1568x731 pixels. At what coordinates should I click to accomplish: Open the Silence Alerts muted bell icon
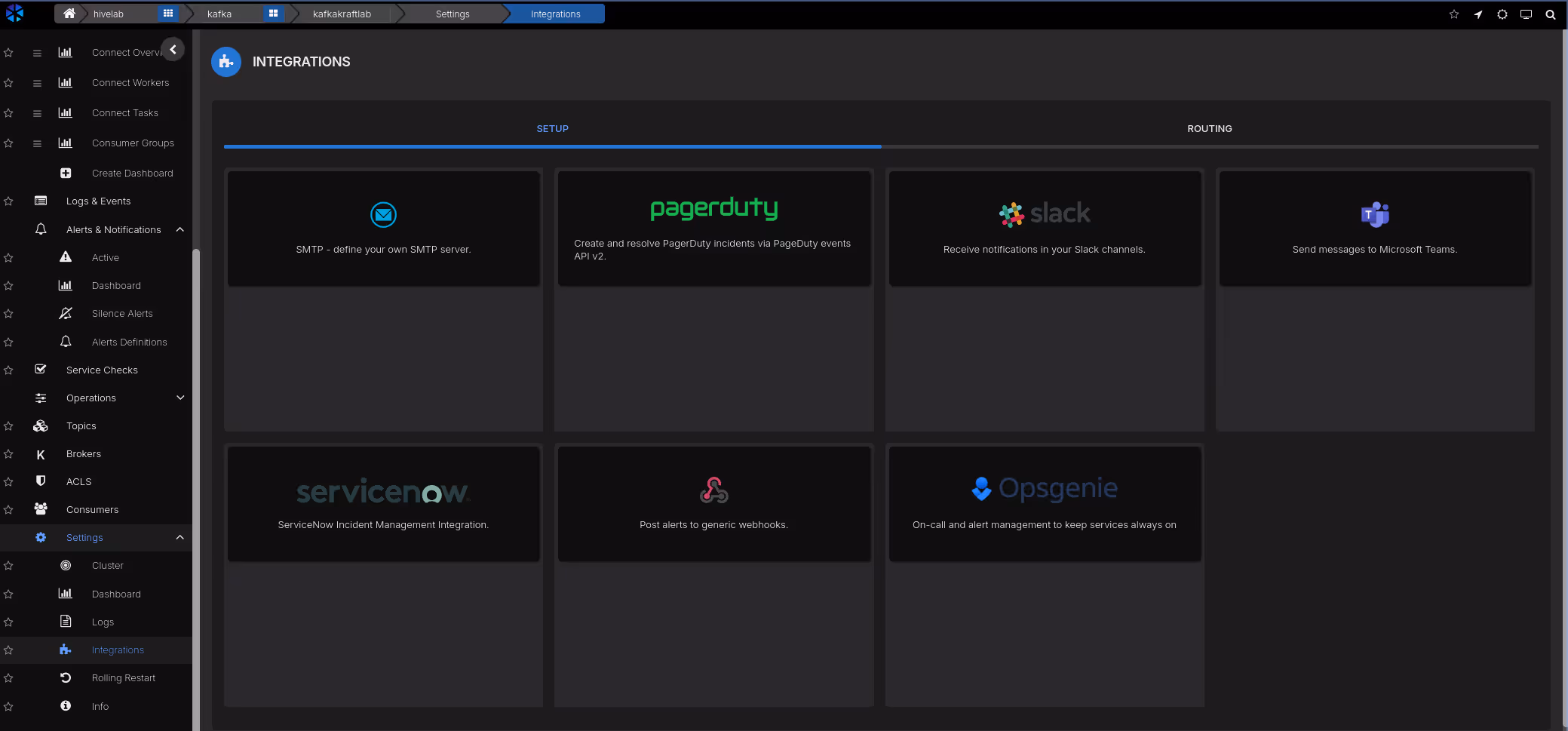click(66, 313)
